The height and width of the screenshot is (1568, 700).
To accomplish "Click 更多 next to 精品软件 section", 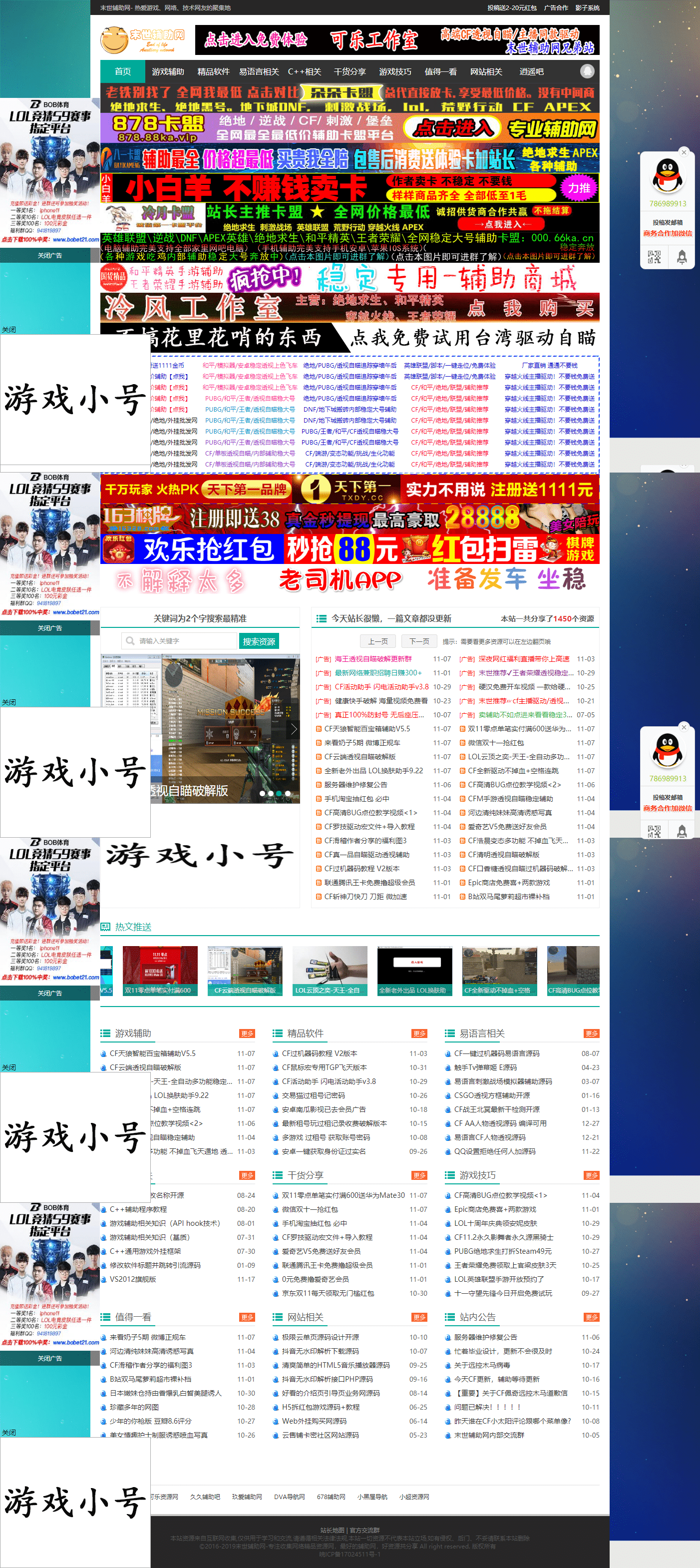I will [419, 1033].
